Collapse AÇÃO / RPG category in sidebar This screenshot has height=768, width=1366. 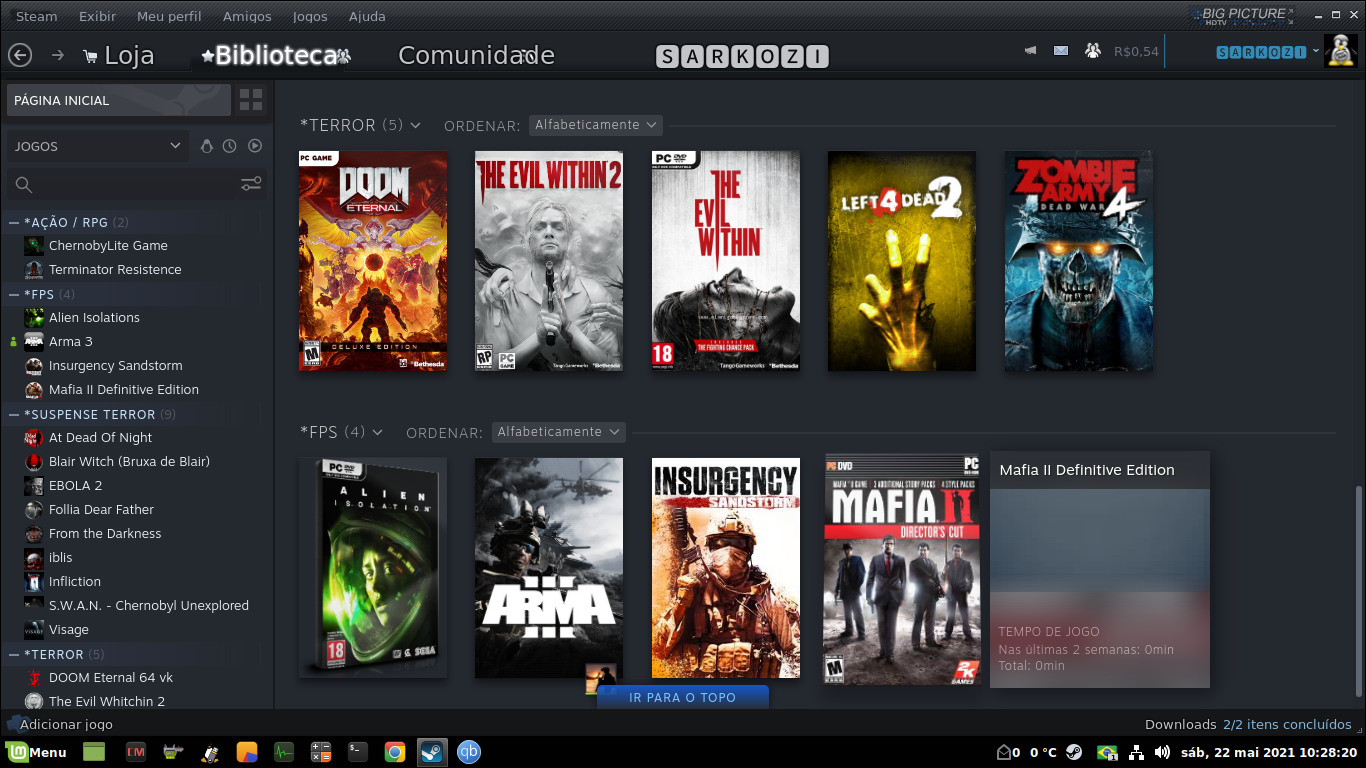coord(14,222)
